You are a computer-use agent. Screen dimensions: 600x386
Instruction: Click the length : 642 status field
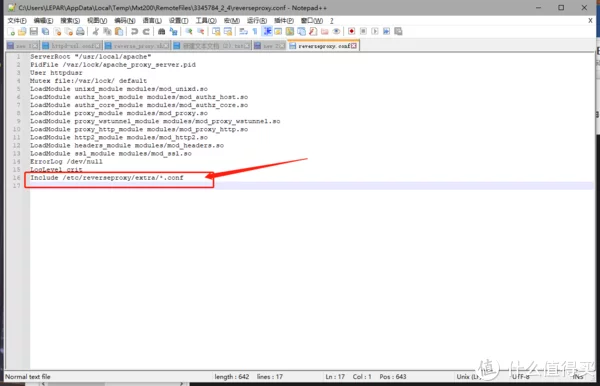point(232,377)
